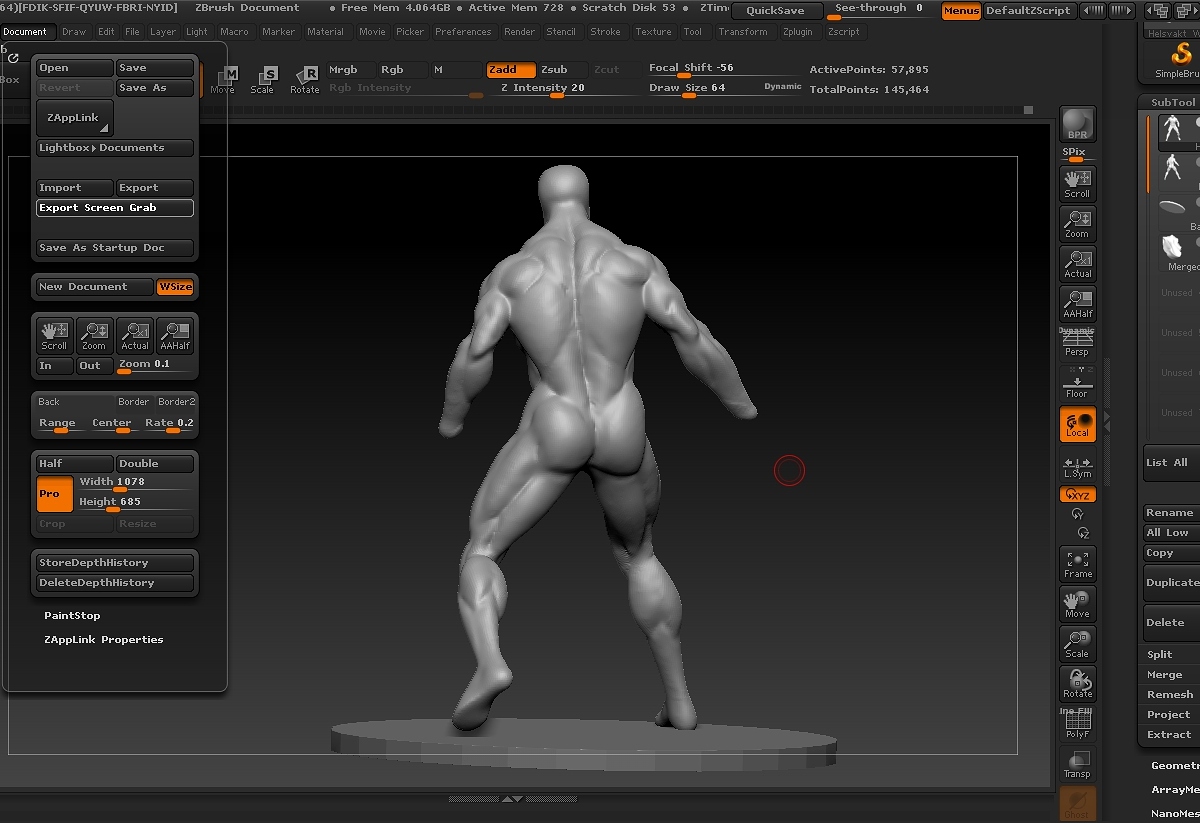Image resolution: width=1200 pixels, height=823 pixels.
Task: Click the SimpleBrush tool icon
Action: [x=1178, y=60]
